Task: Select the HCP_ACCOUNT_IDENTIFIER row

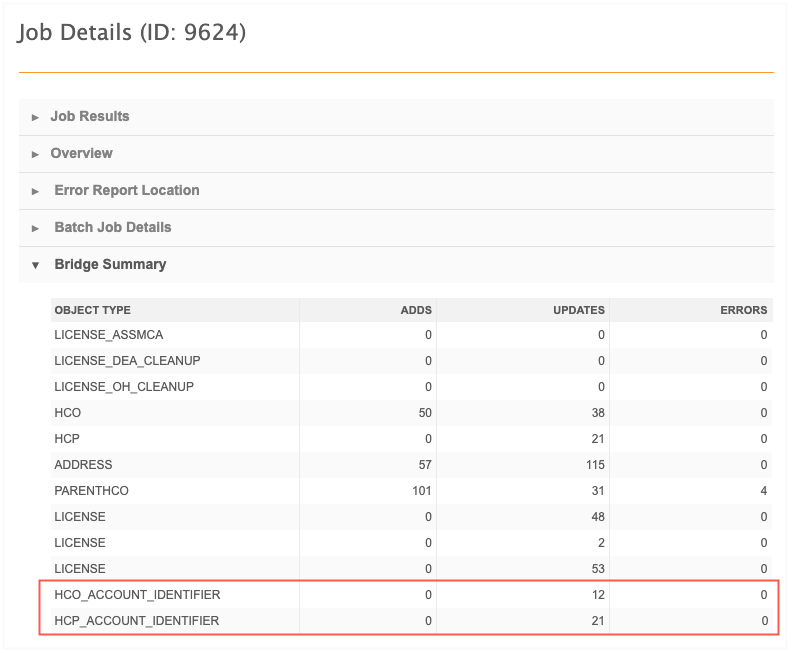Action: point(411,621)
